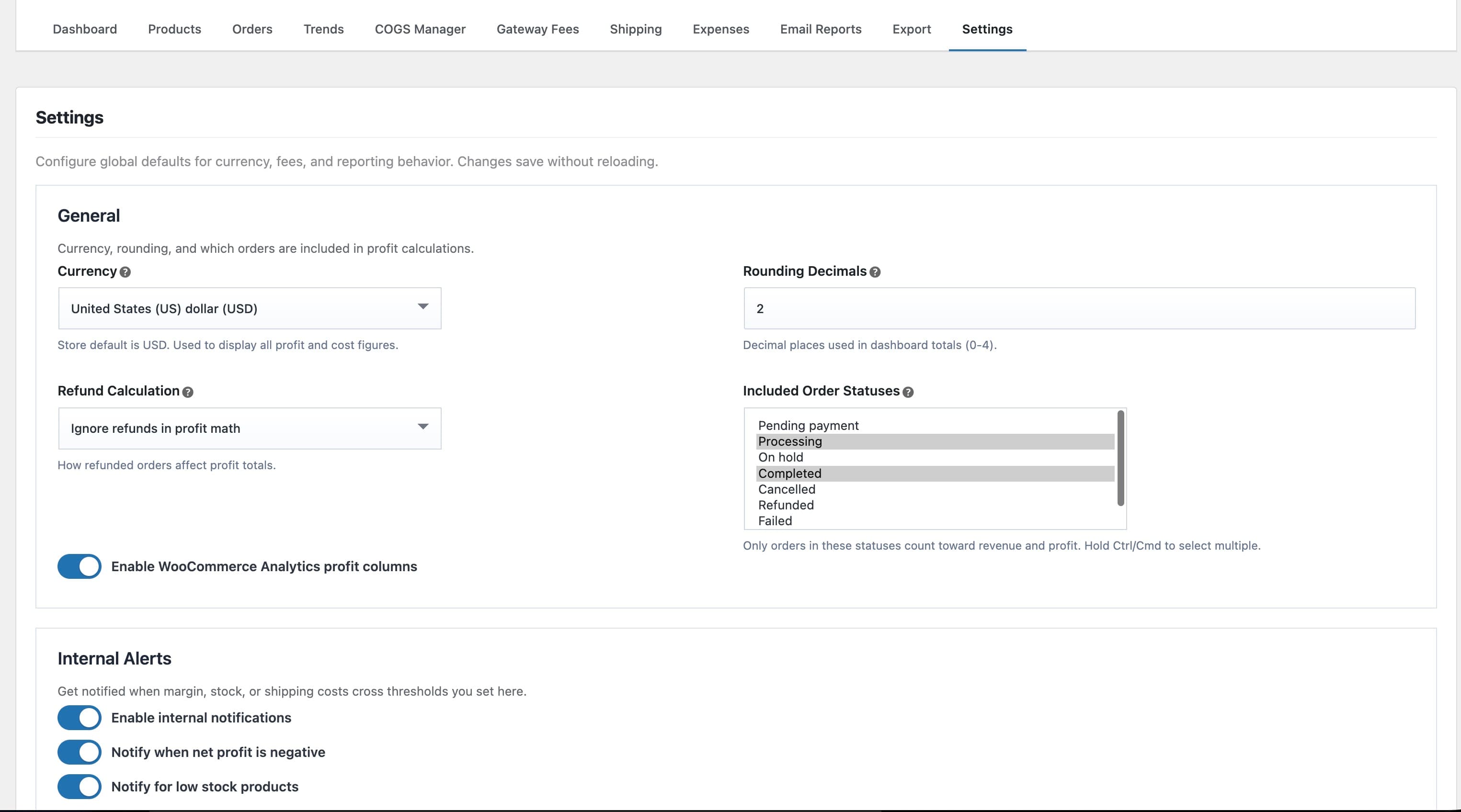Image resolution: width=1461 pixels, height=812 pixels.
Task: Open the Currency help tooltip icon
Action: pos(126,272)
